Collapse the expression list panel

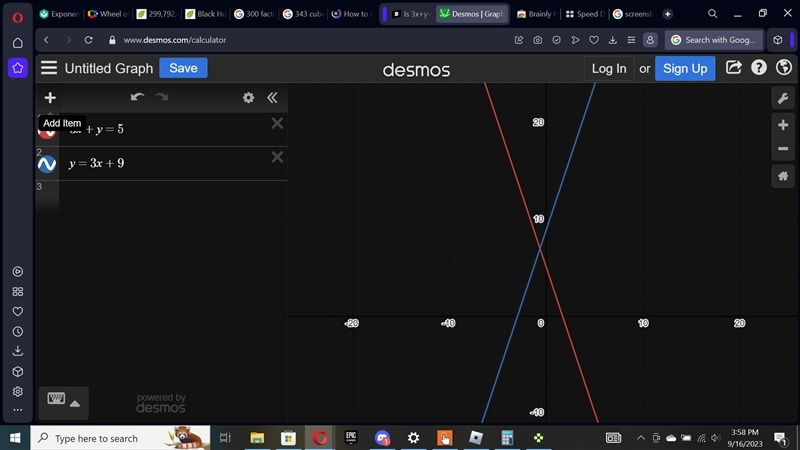tap(272, 97)
